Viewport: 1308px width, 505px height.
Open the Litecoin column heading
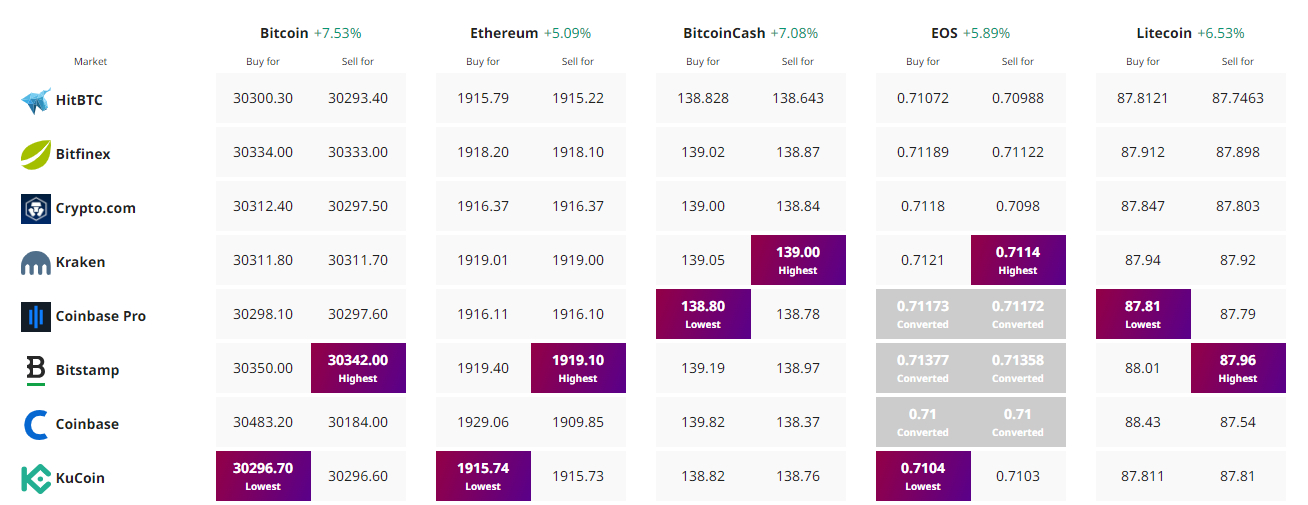pyautogui.click(x=1164, y=33)
